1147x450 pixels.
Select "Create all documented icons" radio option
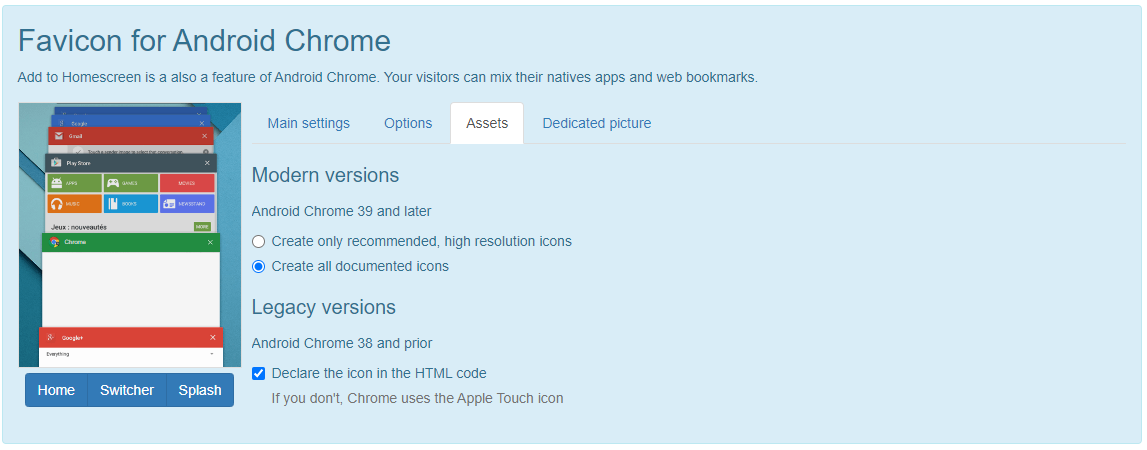259,266
